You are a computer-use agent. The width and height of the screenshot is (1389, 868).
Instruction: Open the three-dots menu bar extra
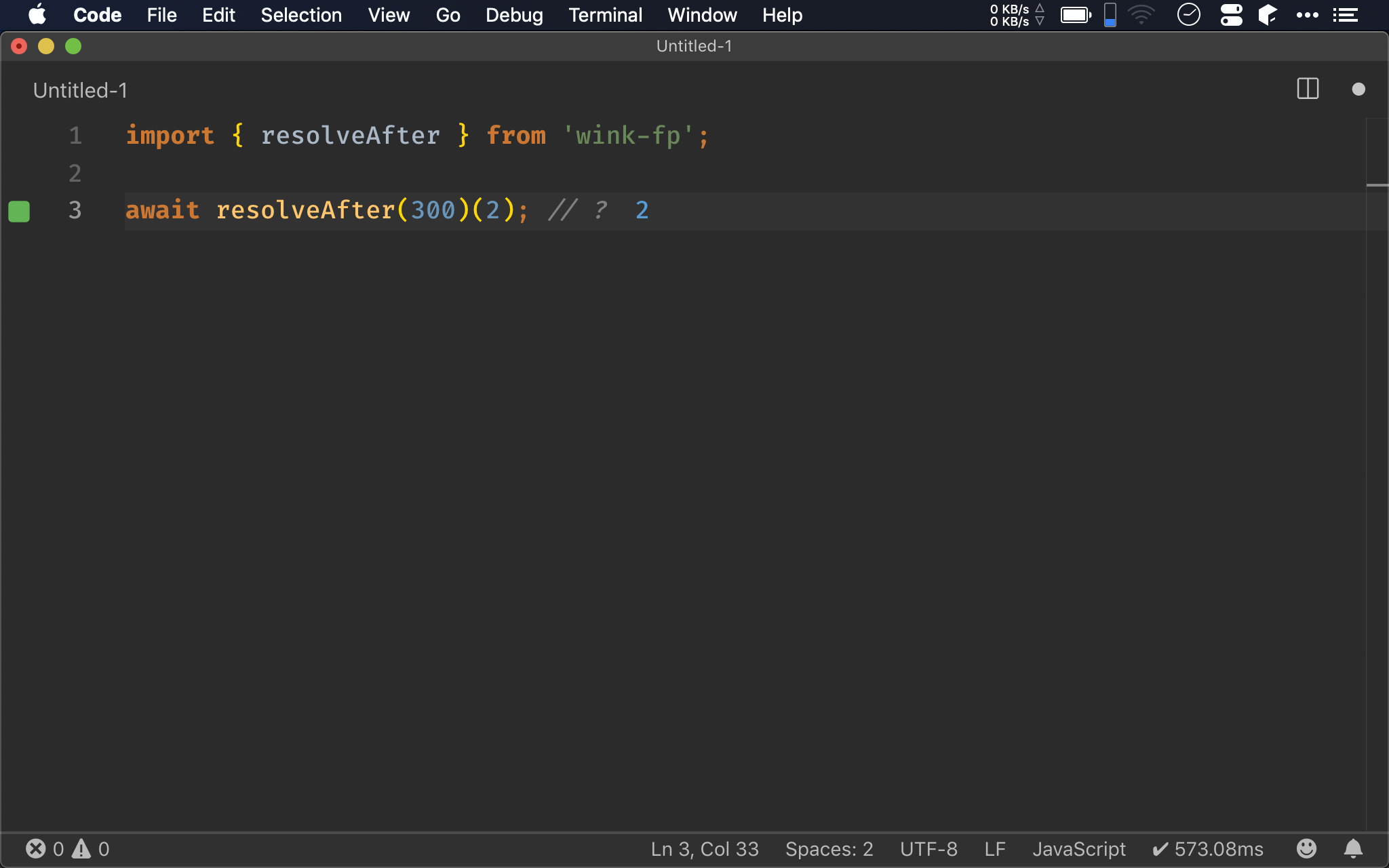click(1307, 15)
